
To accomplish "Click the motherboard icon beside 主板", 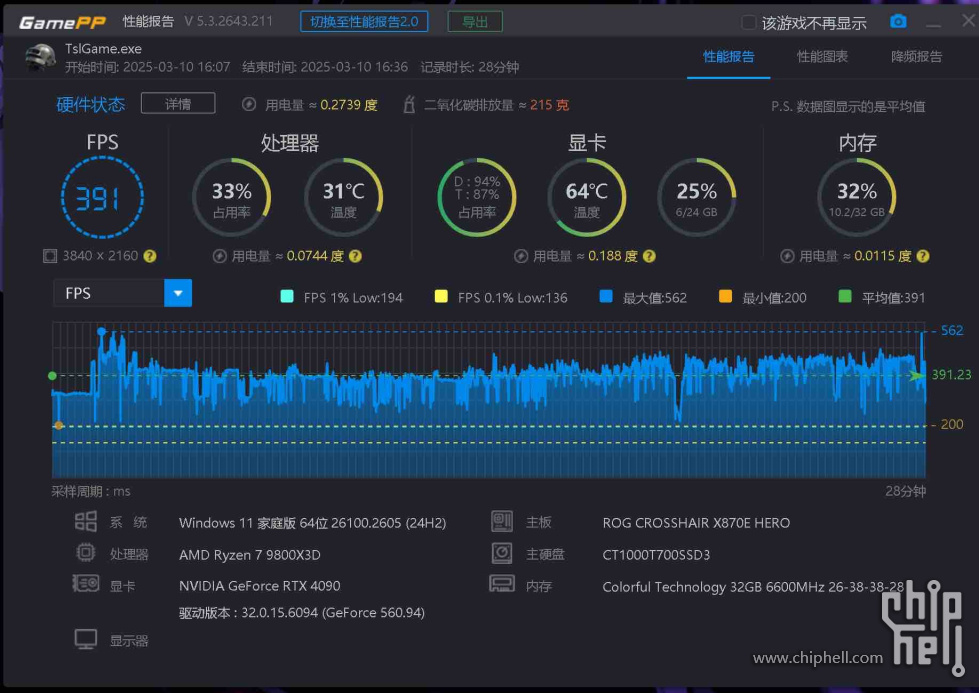I will click(502, 521).
